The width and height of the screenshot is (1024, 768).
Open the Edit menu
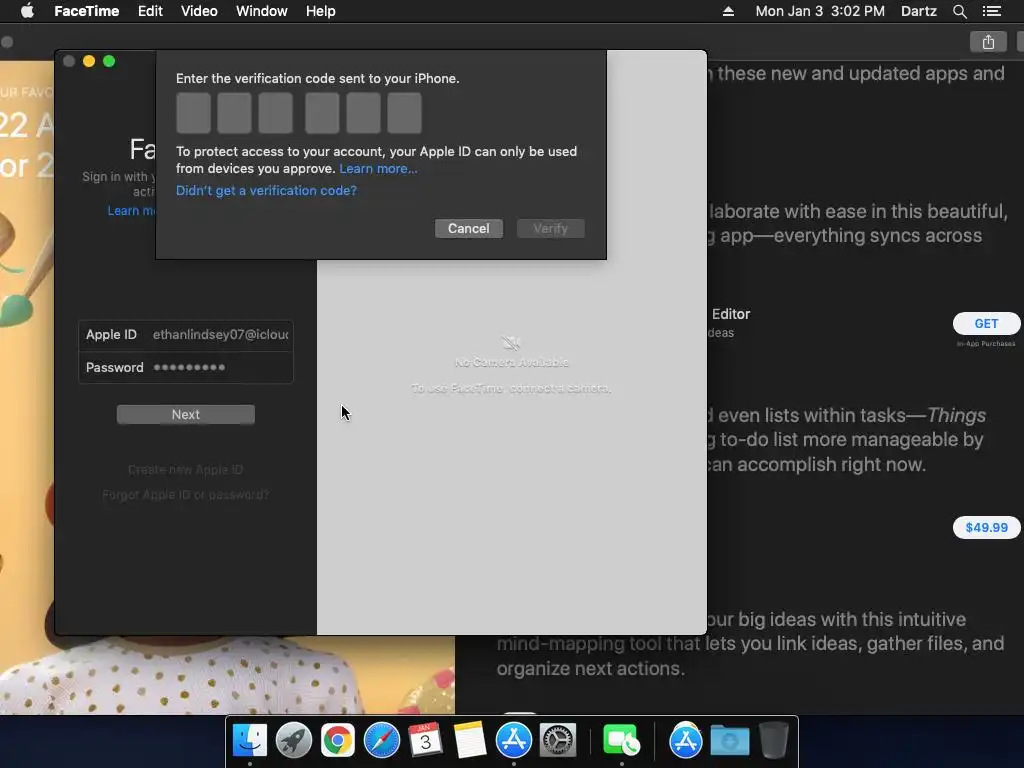click(150, 11)
